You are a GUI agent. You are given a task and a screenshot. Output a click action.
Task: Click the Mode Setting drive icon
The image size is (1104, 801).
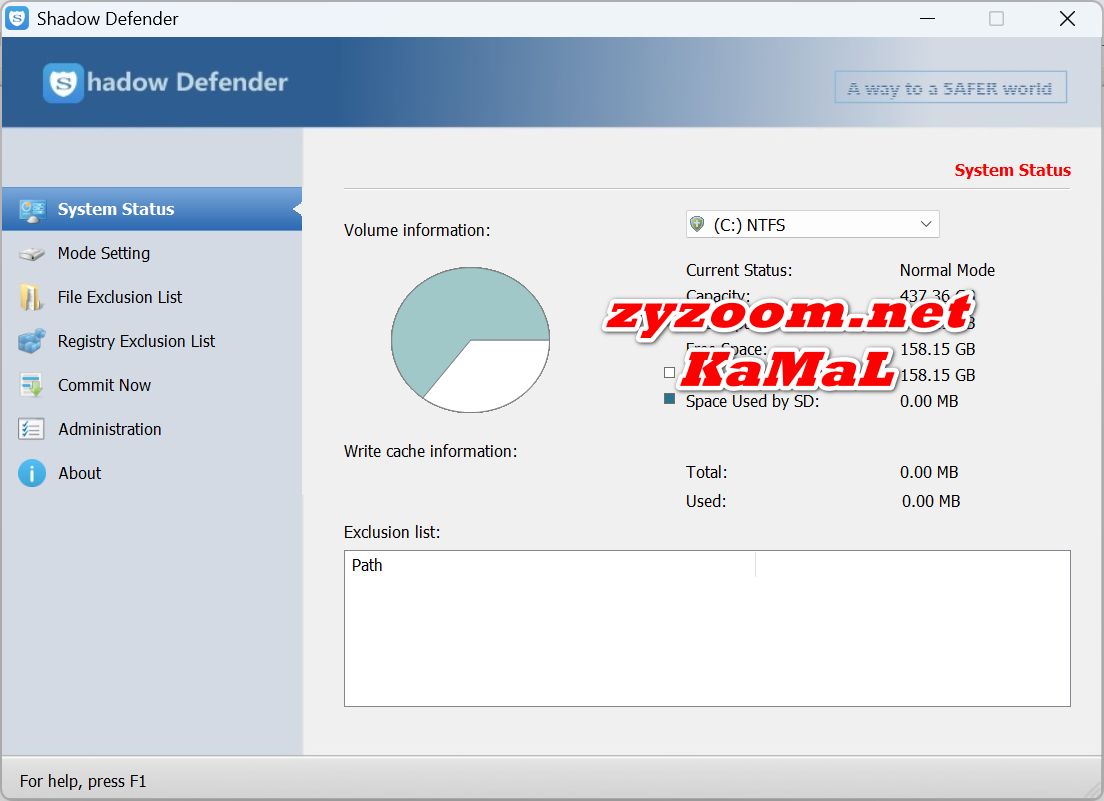click(32, 254)
